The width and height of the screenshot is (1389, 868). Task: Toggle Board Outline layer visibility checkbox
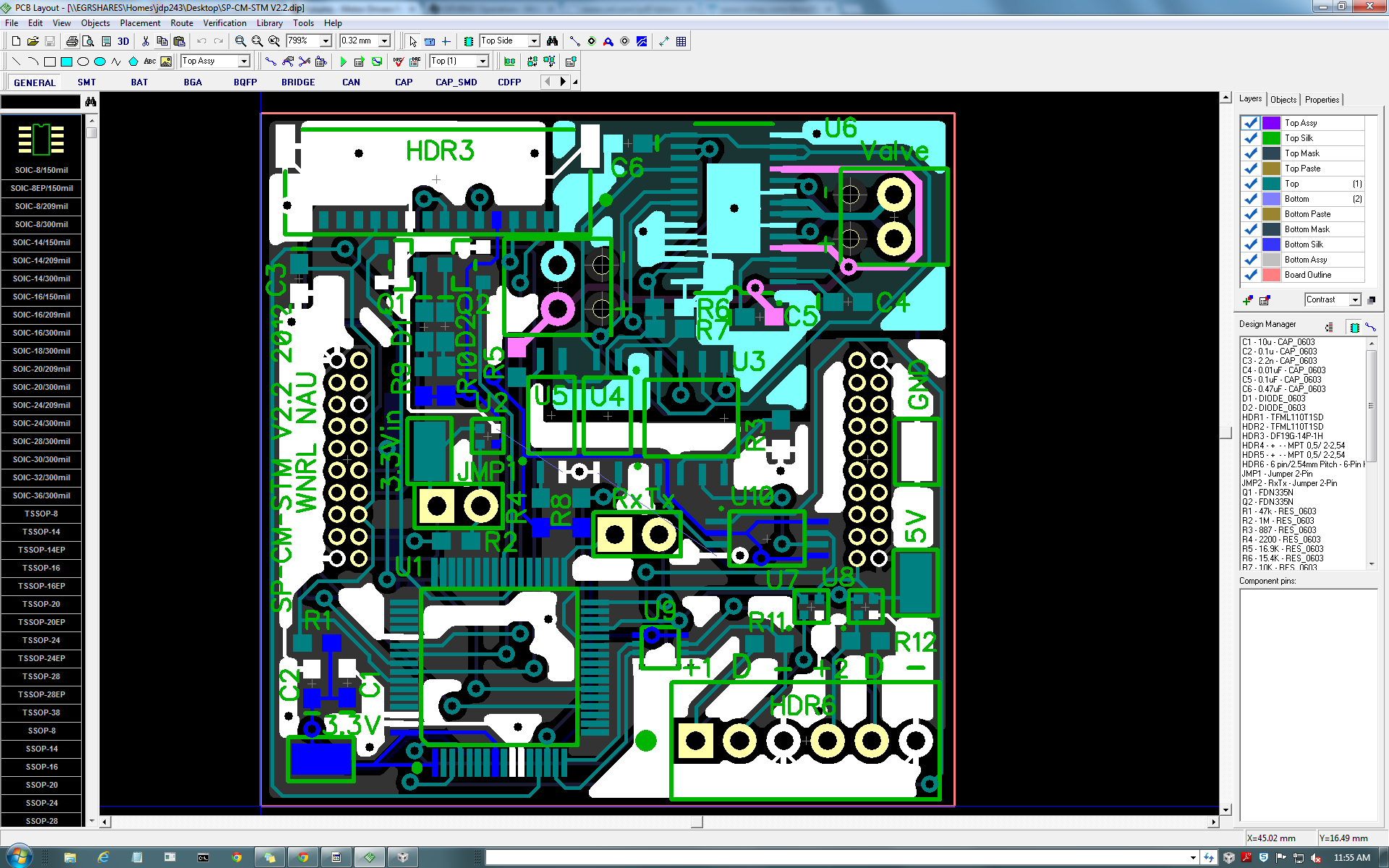coord(1250,275)
